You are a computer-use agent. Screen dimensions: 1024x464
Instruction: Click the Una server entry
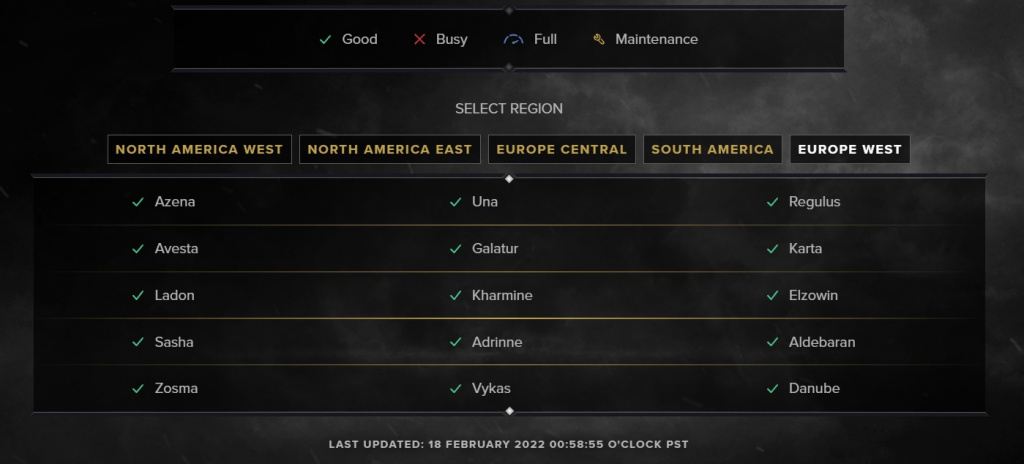pyautogui.click(x=485, y=202)
